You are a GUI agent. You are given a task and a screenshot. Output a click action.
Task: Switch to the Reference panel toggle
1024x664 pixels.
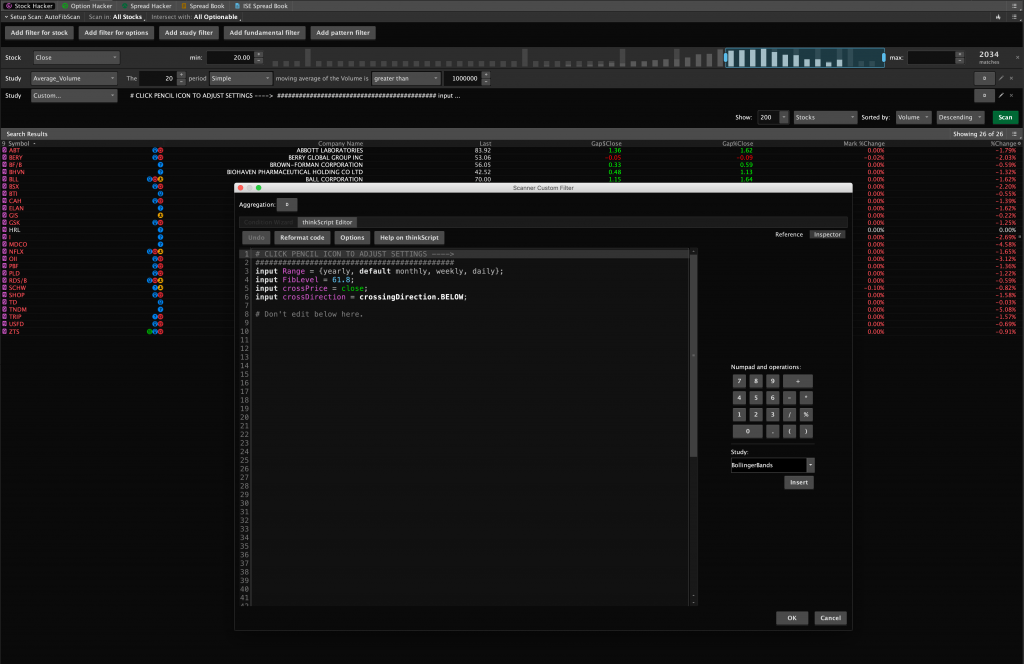(789, 234)
